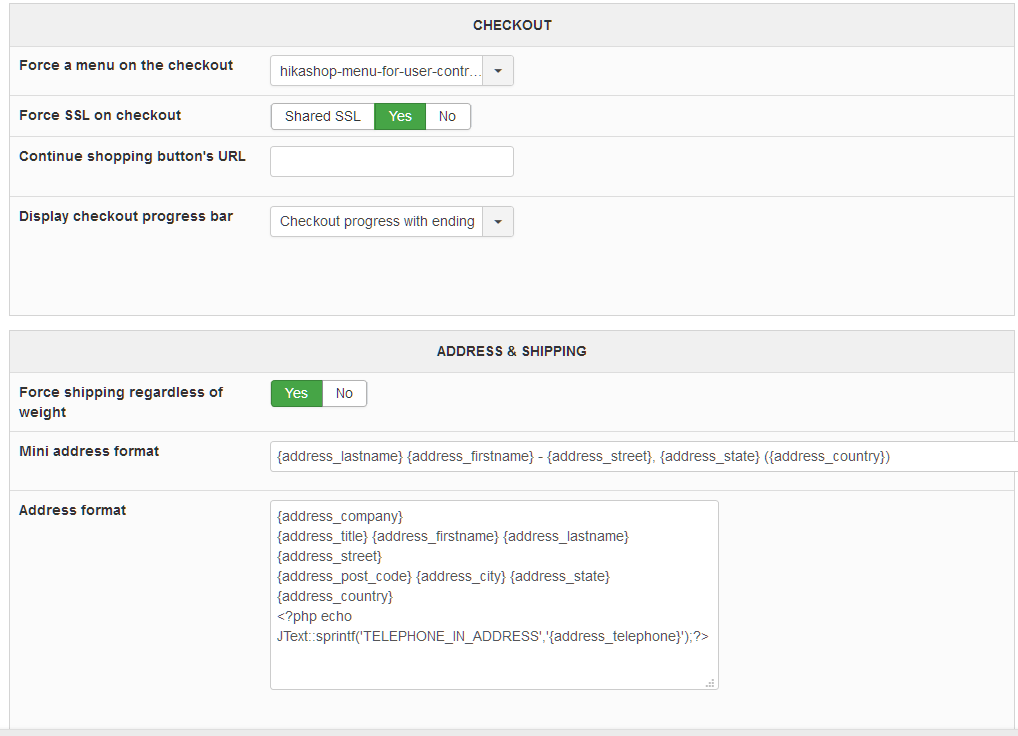This screenshot has height=736, width=1018.
Task: Click the Display checkout progress bar label
Action: (126, 216)
